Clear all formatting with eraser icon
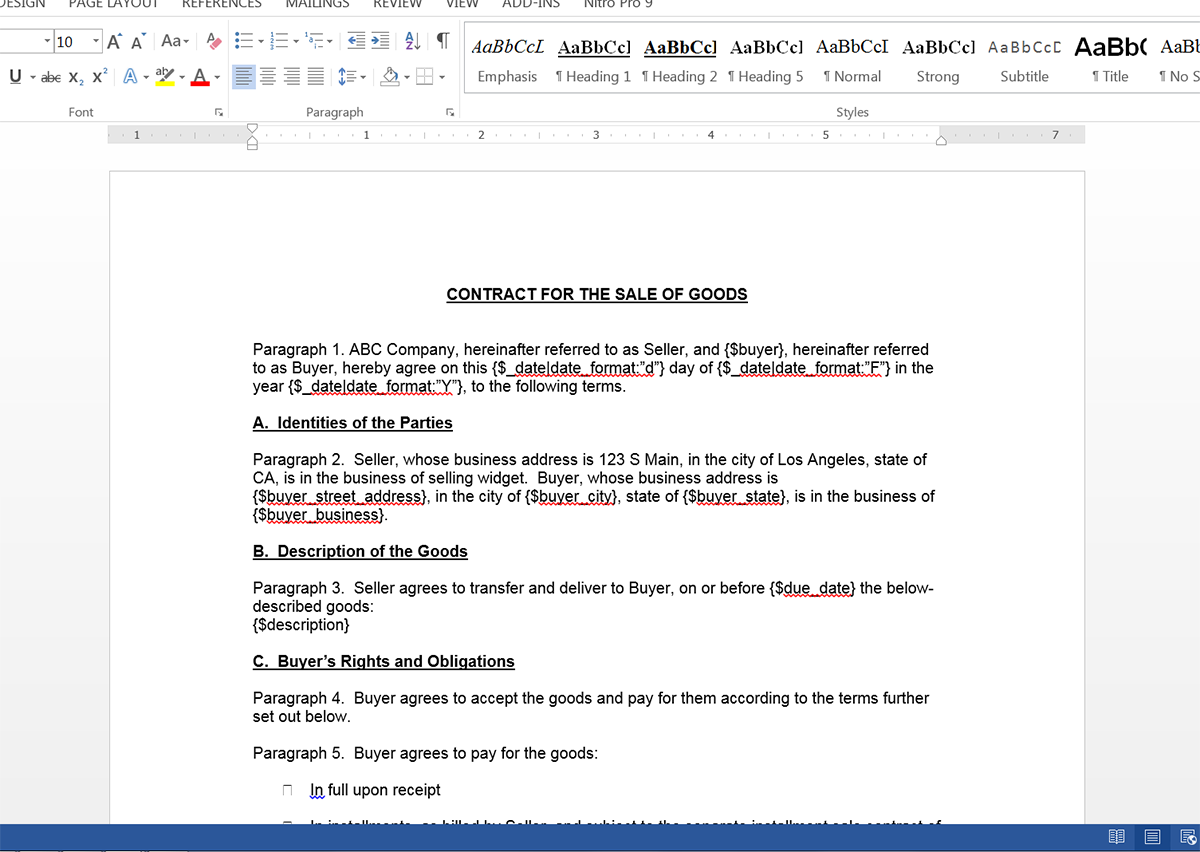Viewport: 1200px width, 852px height. pos(214,41)
